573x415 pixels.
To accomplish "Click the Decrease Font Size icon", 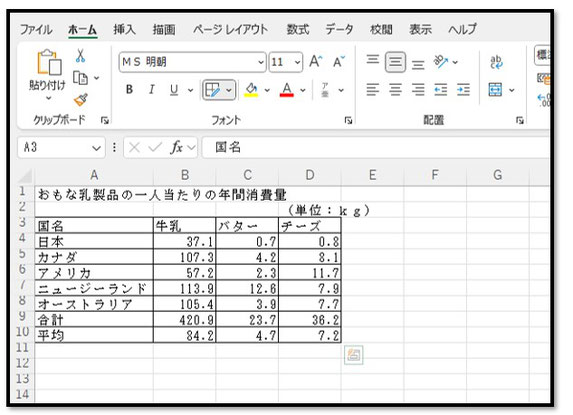I will 339,62.
